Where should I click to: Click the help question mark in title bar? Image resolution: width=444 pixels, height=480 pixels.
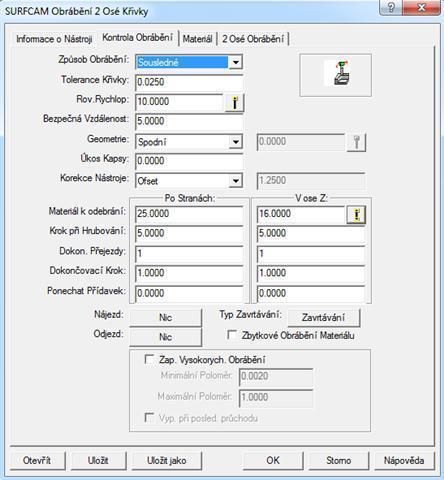click(x=391, y=7)
